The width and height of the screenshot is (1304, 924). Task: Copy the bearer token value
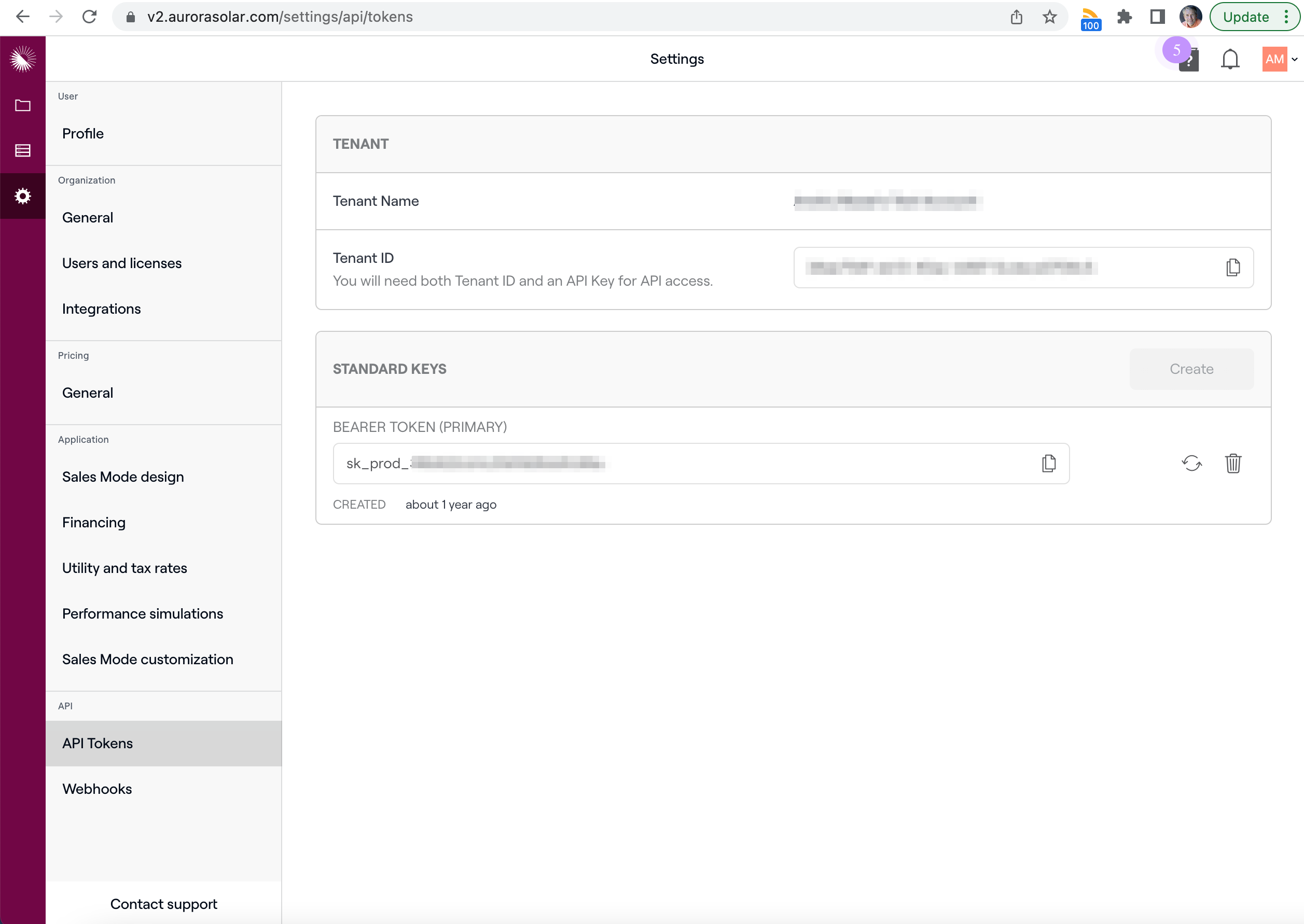click(x=1048, y=463)
